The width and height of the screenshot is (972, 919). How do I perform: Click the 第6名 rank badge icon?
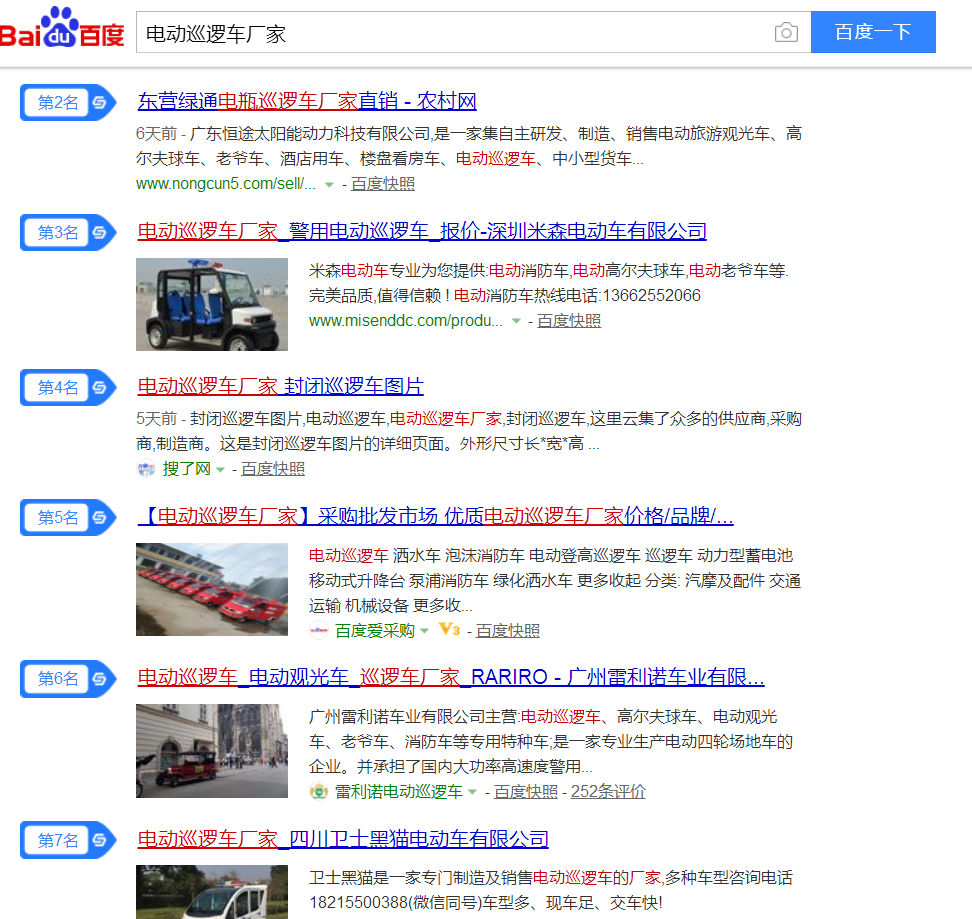tap(68, 679)
